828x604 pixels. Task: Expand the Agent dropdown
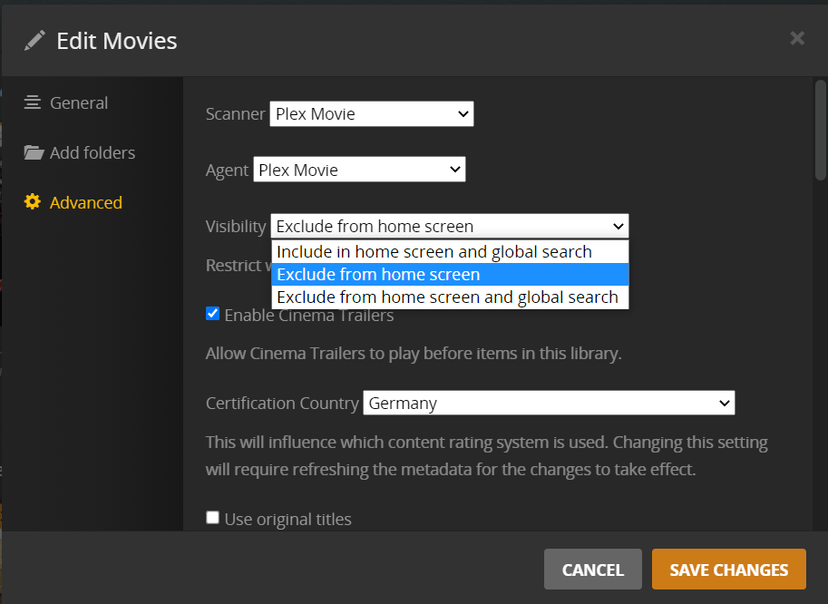pos(359,170)
